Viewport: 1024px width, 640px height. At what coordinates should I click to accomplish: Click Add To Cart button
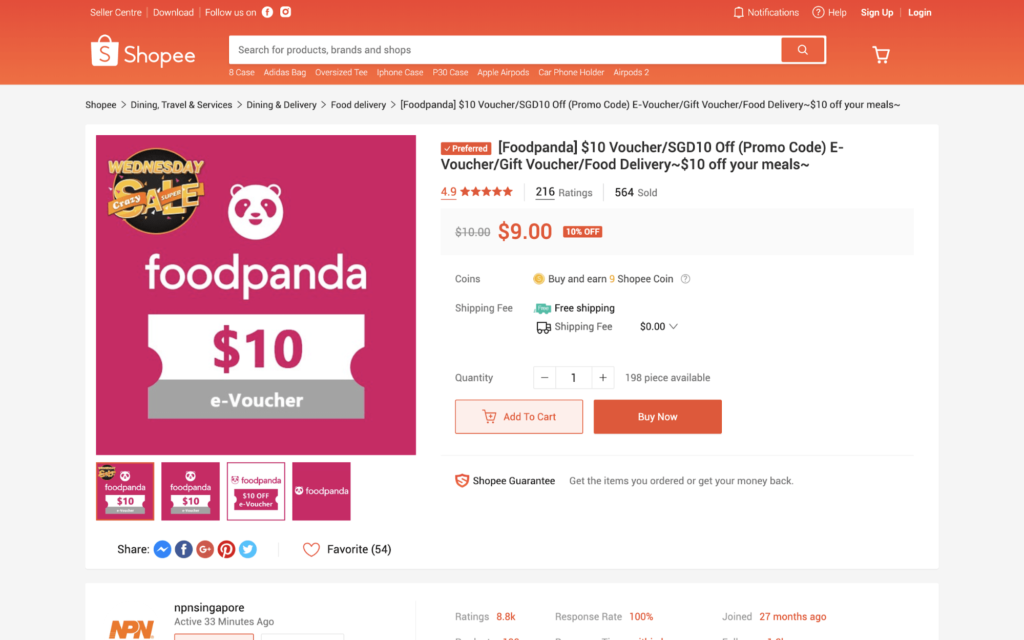click(x=518, y=417)
